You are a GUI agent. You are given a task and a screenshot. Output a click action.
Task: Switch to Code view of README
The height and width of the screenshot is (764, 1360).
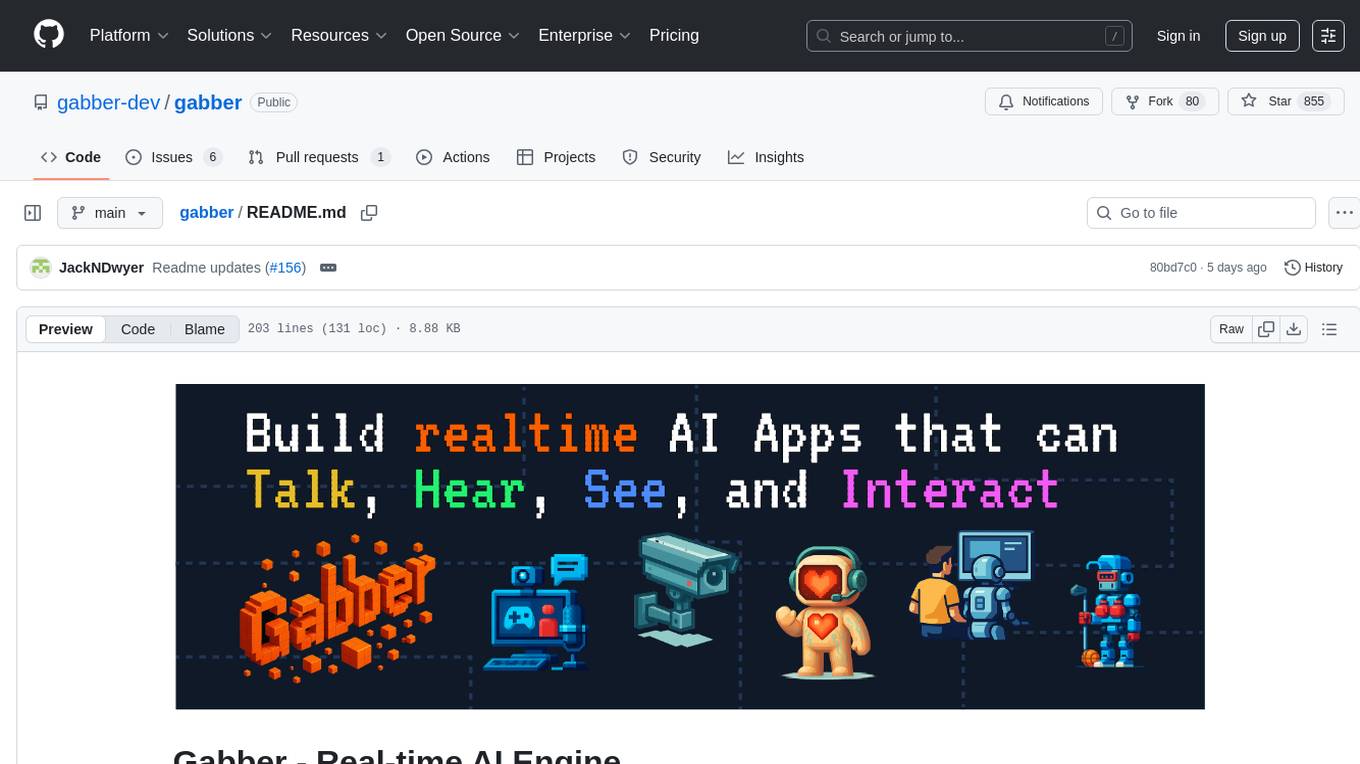click(138, 329)
